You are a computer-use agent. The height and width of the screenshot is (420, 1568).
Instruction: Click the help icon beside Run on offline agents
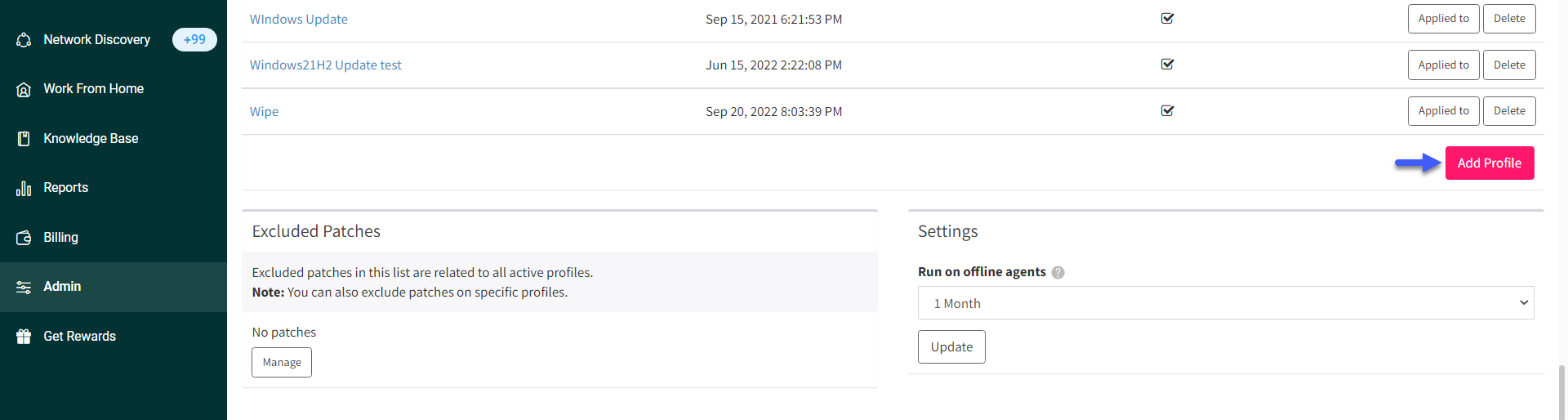click(1058, 273)
